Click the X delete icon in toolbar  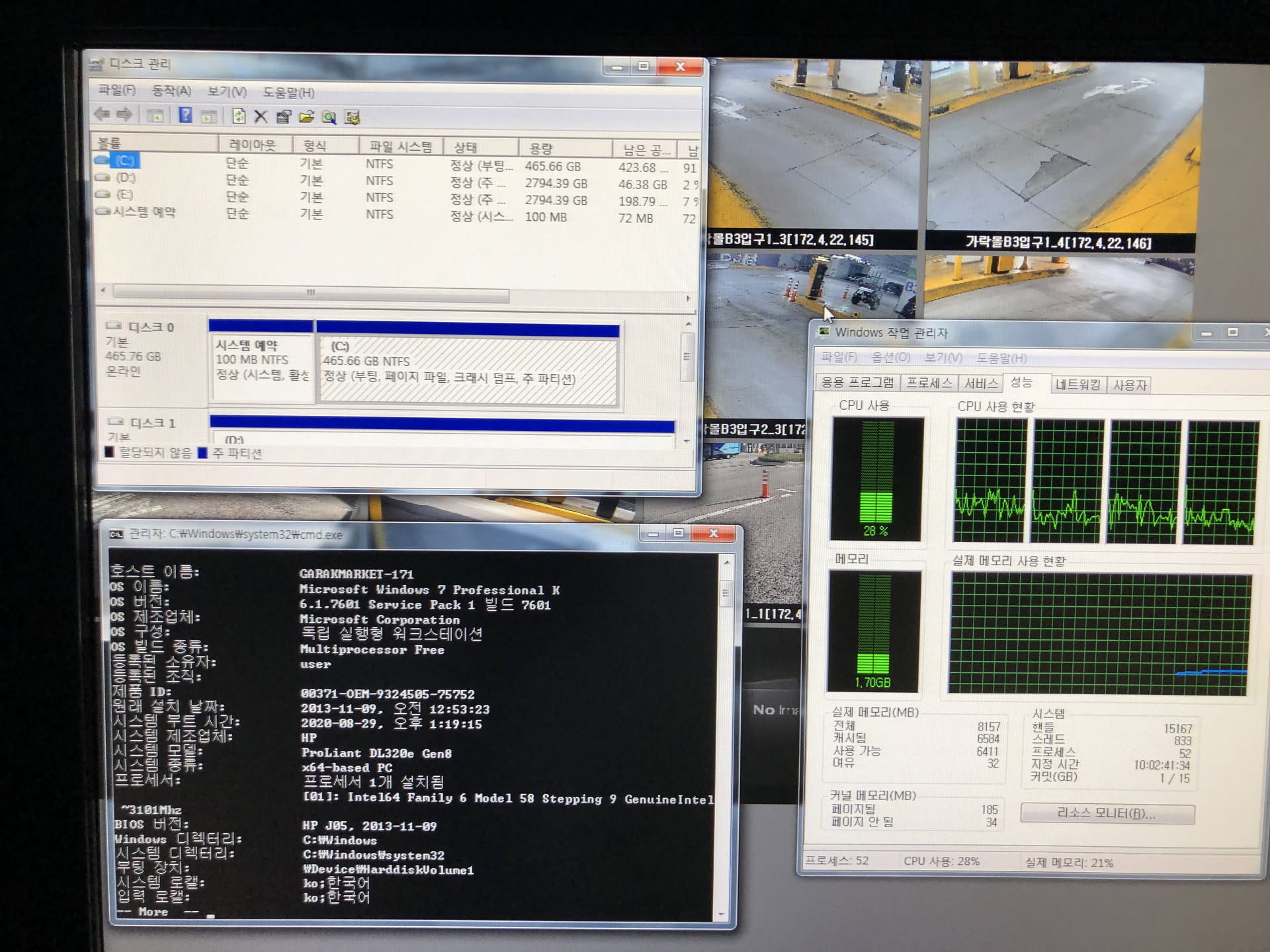point(261,117)
